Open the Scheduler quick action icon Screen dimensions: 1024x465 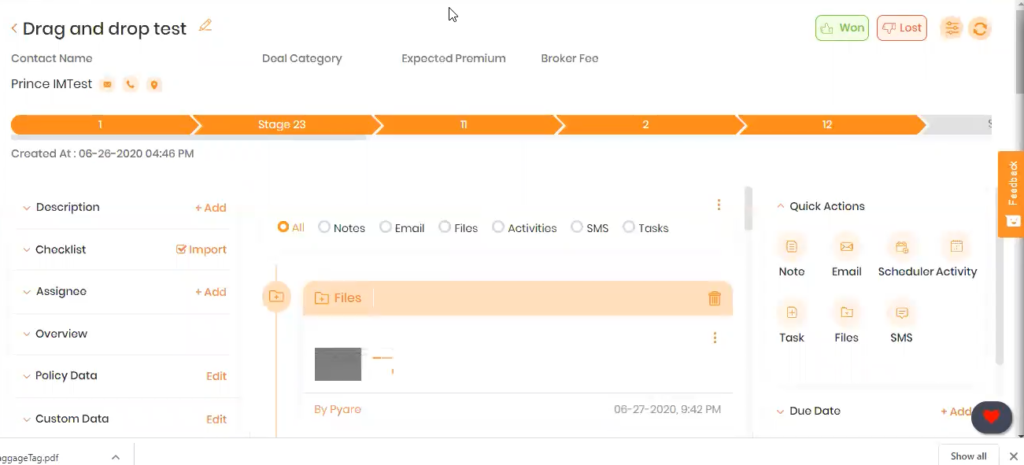click(901, 247)
